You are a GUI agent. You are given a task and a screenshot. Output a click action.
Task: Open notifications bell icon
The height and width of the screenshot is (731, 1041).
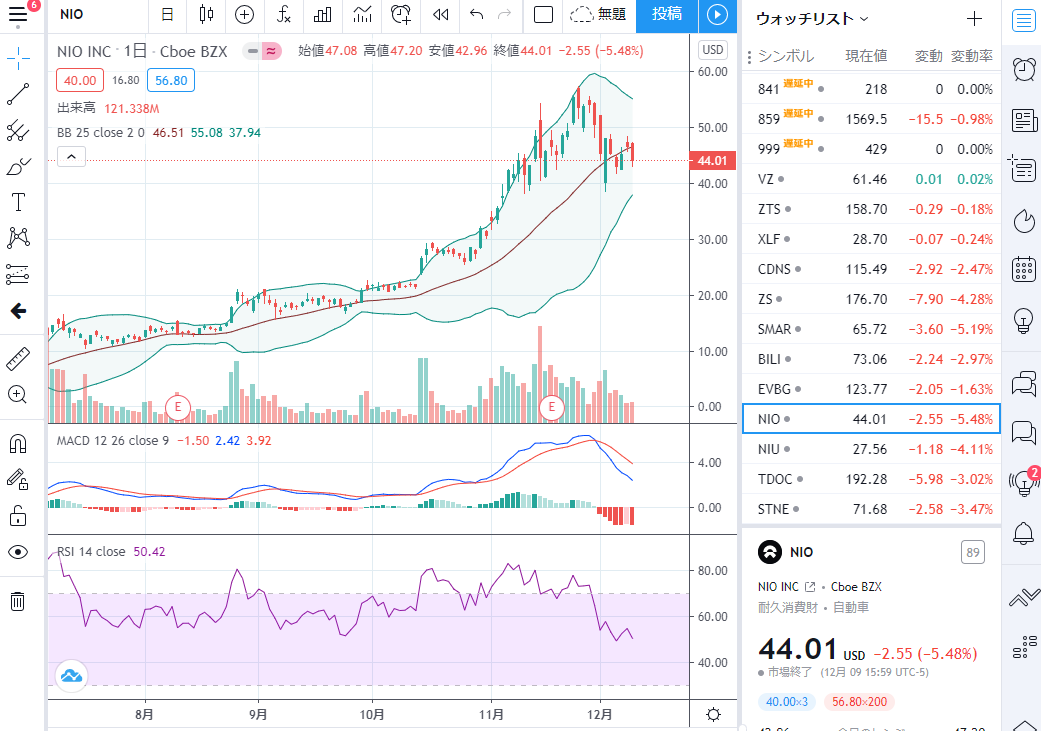click(x=1023, y=532)
